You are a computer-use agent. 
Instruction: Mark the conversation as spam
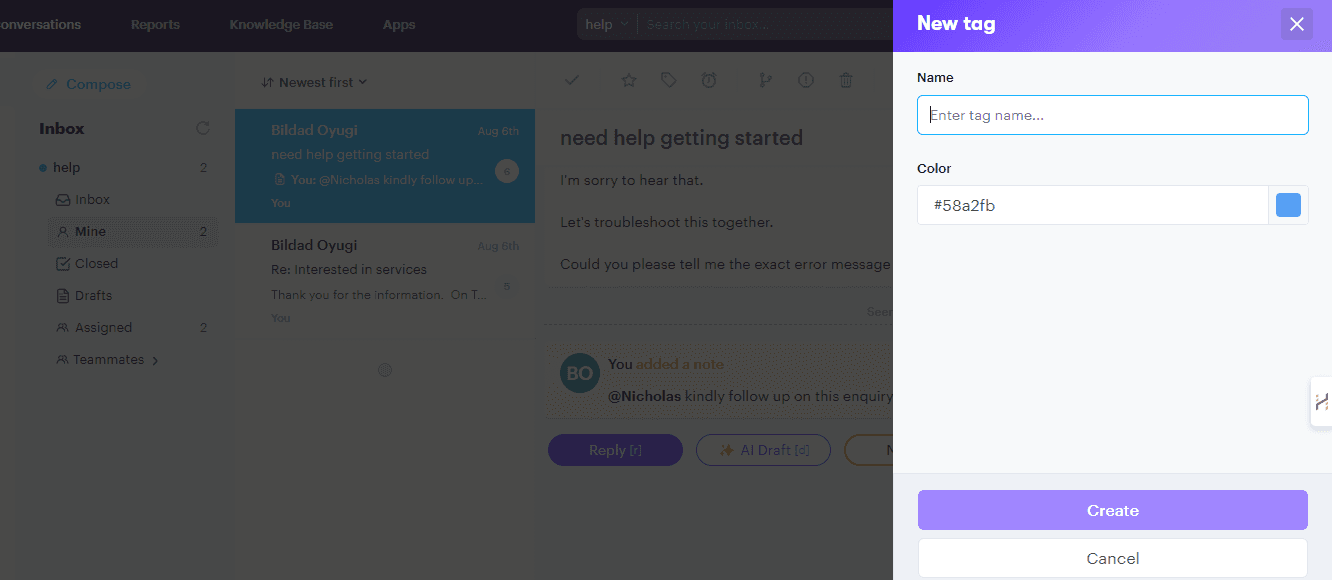806,80
